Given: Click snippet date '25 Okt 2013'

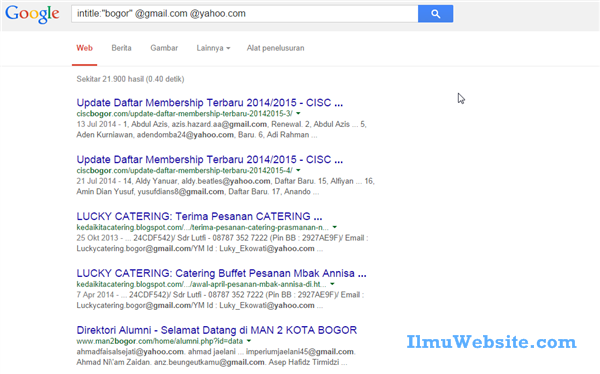Looking at the screenshot, I should click(x=96, y=238).
